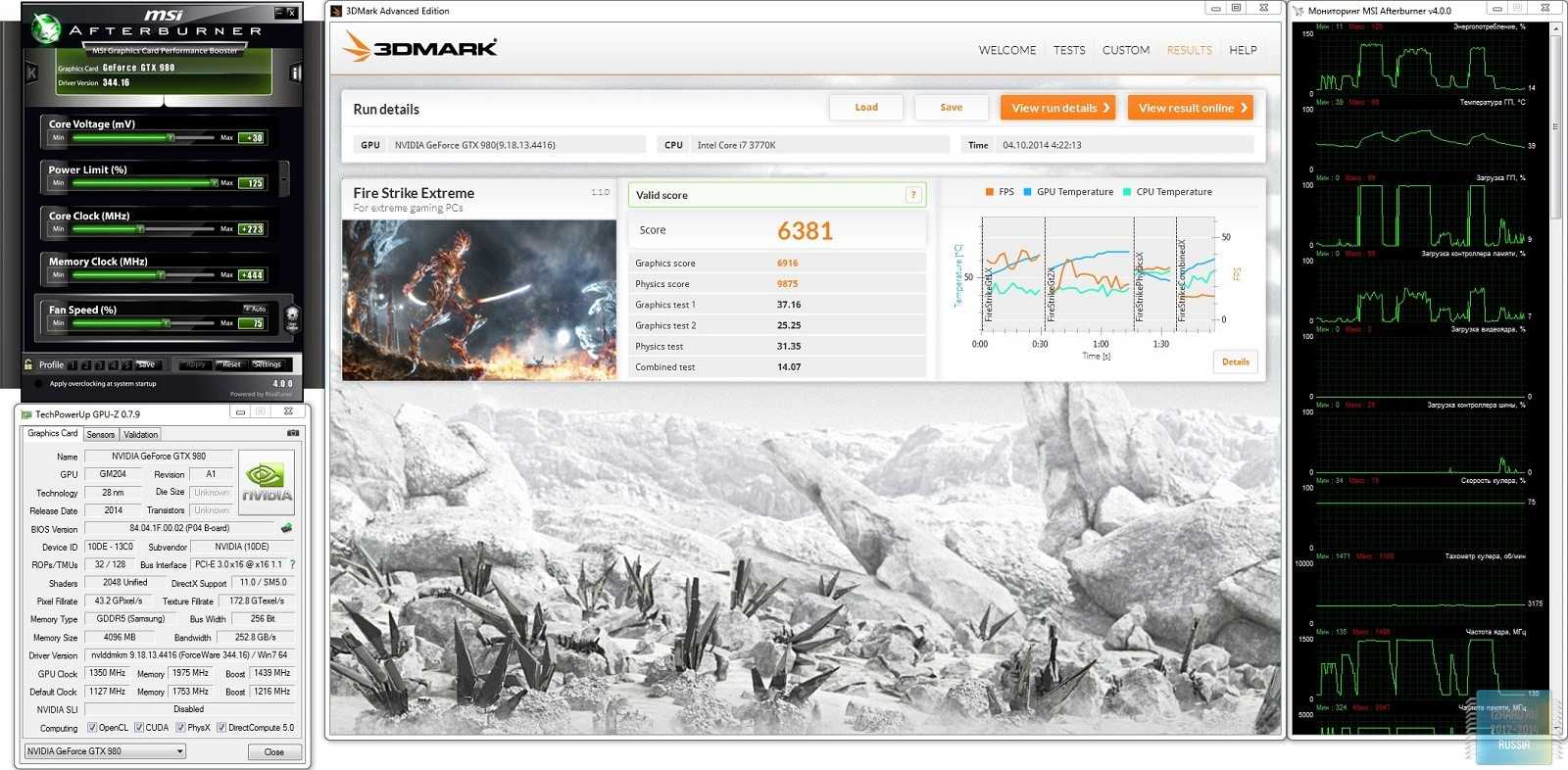Click the profile lock padlock icon
Viewport: 1568px width, 770px height.
28,364
